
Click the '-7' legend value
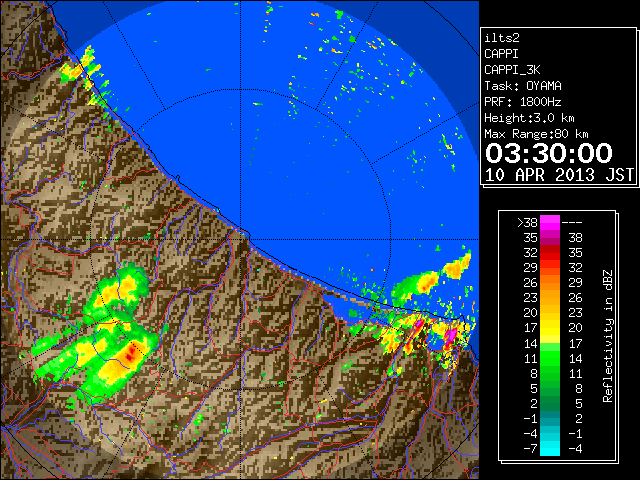pyautogui.click(x=530, y=448)
